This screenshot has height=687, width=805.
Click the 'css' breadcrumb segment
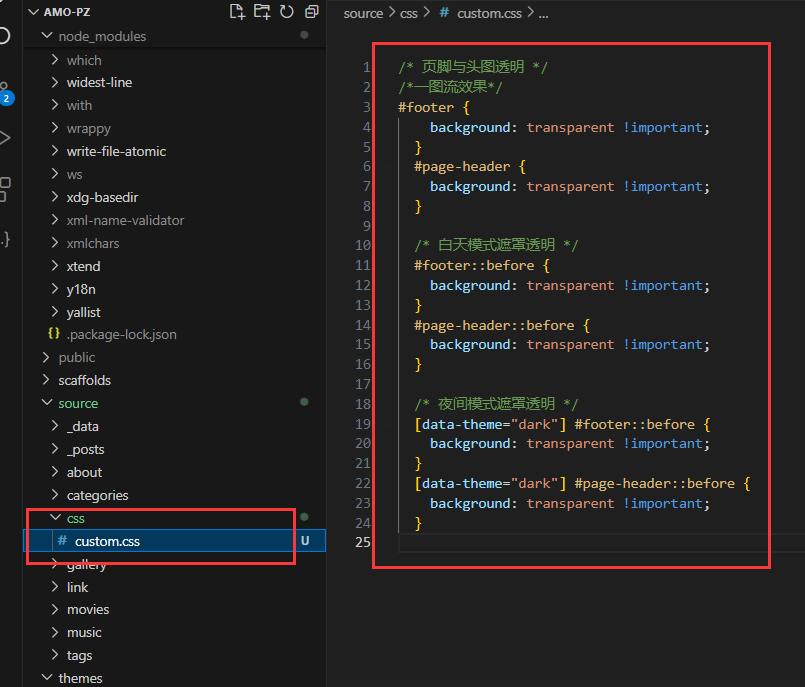408,13
